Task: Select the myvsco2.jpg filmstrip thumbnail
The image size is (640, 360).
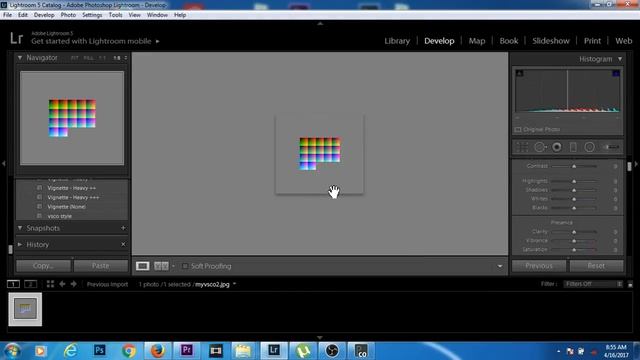Action: pyautogui.click(x=25, y=309)
